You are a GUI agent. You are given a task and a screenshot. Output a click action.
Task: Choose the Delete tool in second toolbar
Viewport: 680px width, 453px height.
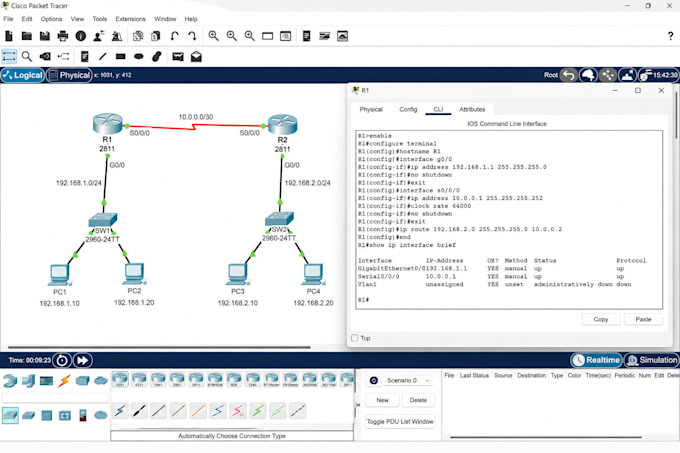(45, 56)
